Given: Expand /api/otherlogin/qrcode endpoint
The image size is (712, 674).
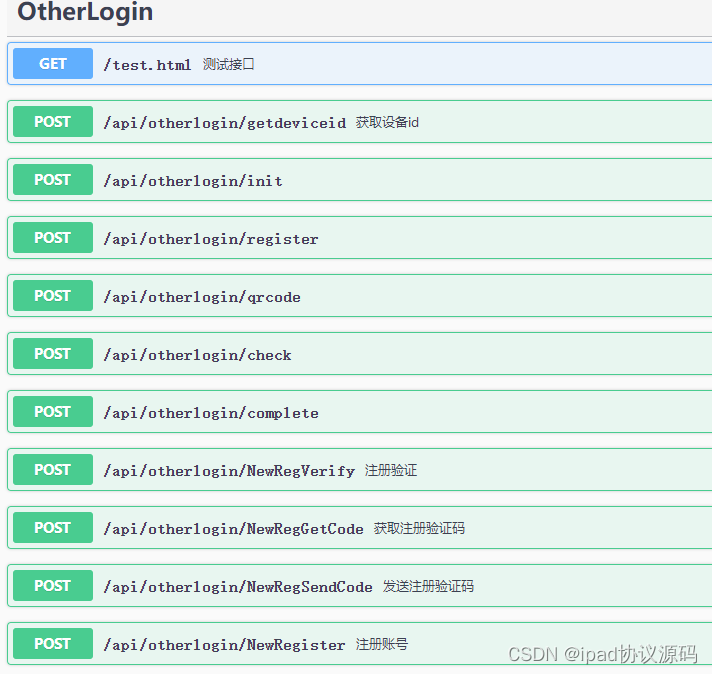Looking at the screenshot, I should tap(202, 297).
